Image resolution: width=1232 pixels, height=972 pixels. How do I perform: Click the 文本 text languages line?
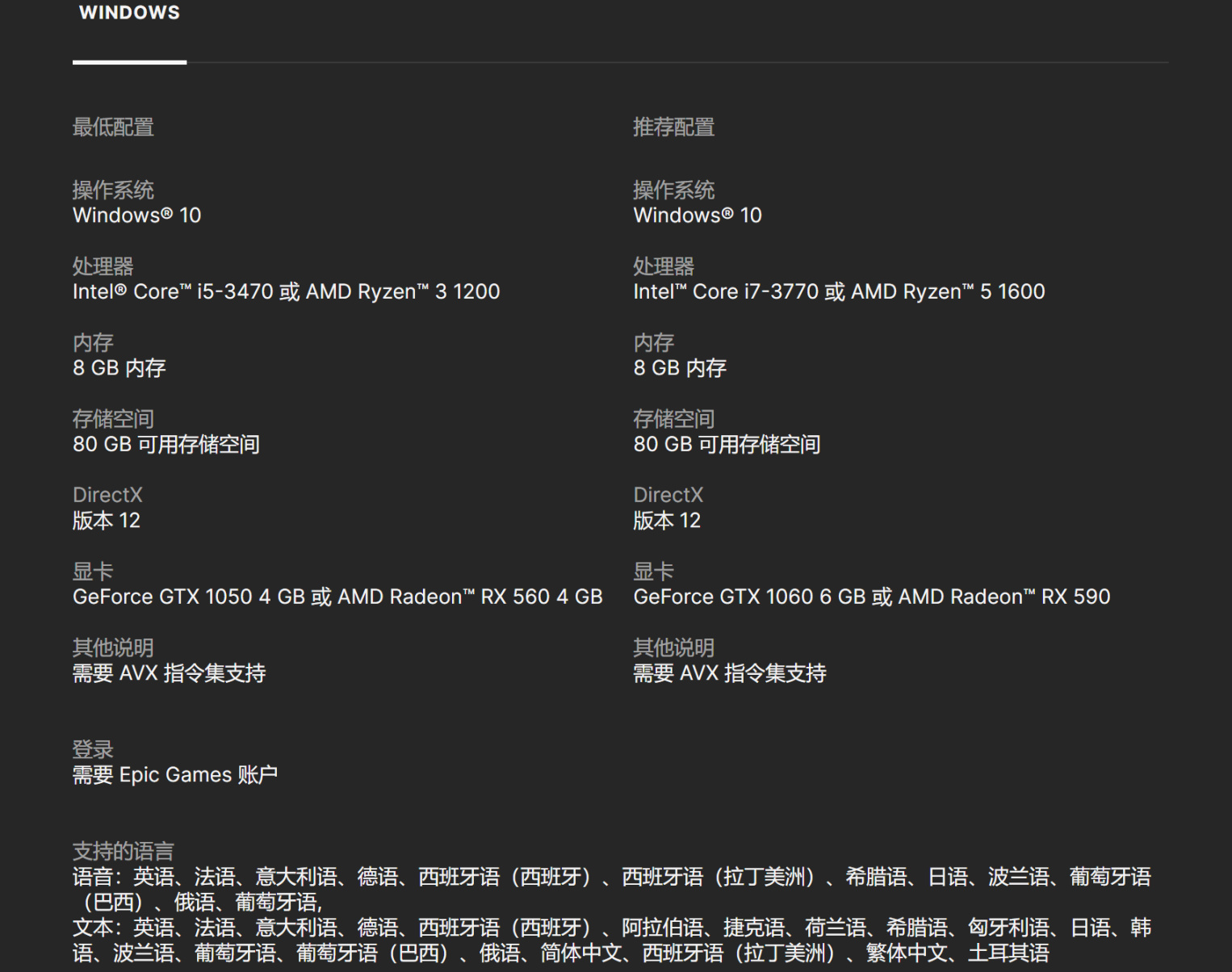(x=611, y=928)
